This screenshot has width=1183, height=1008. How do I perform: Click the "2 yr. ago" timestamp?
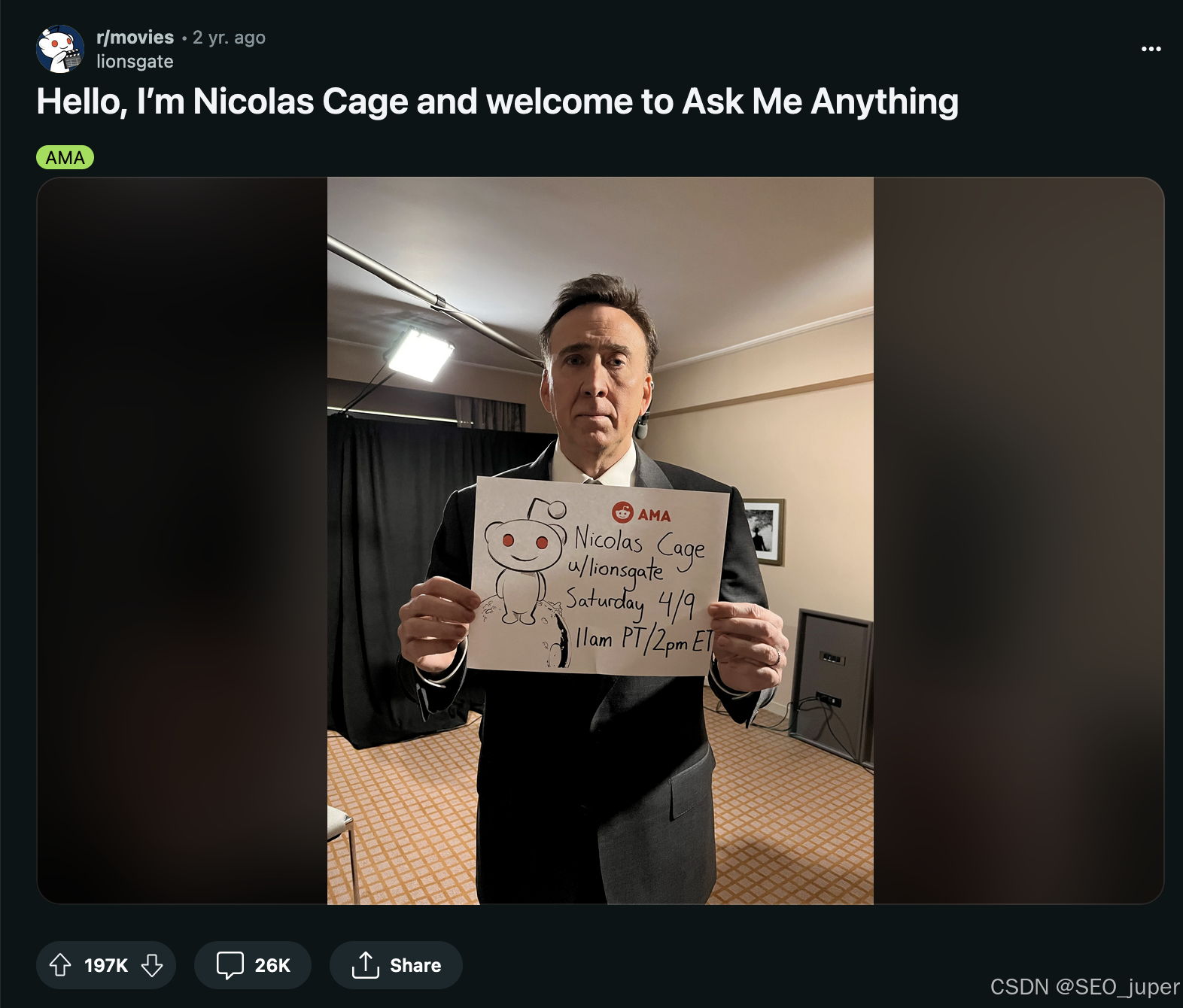(229, 38)
